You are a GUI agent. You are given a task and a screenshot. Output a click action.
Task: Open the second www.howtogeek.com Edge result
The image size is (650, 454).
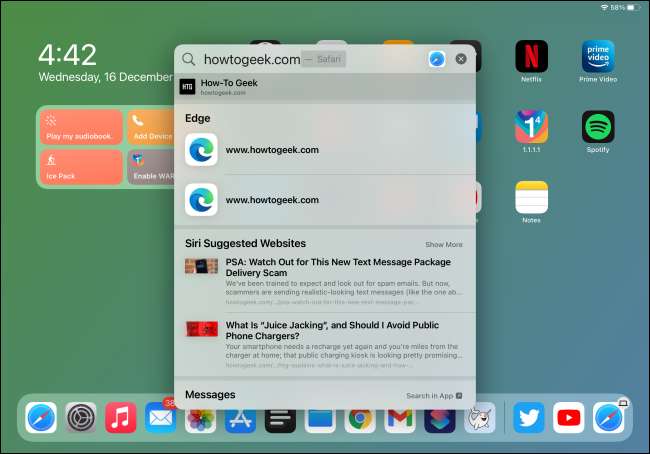tap(325, 200)
